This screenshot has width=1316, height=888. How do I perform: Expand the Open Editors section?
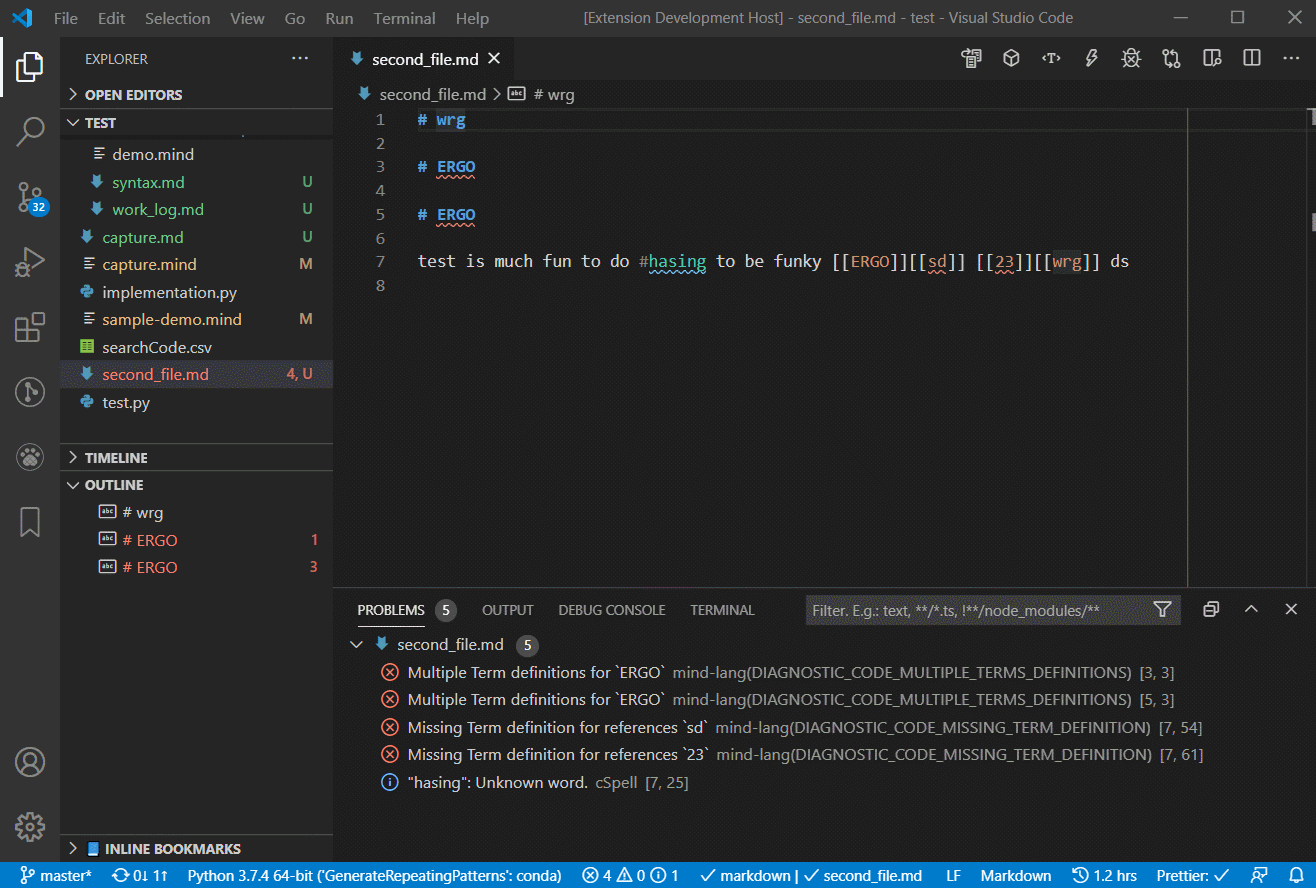[x=133, y=95]
